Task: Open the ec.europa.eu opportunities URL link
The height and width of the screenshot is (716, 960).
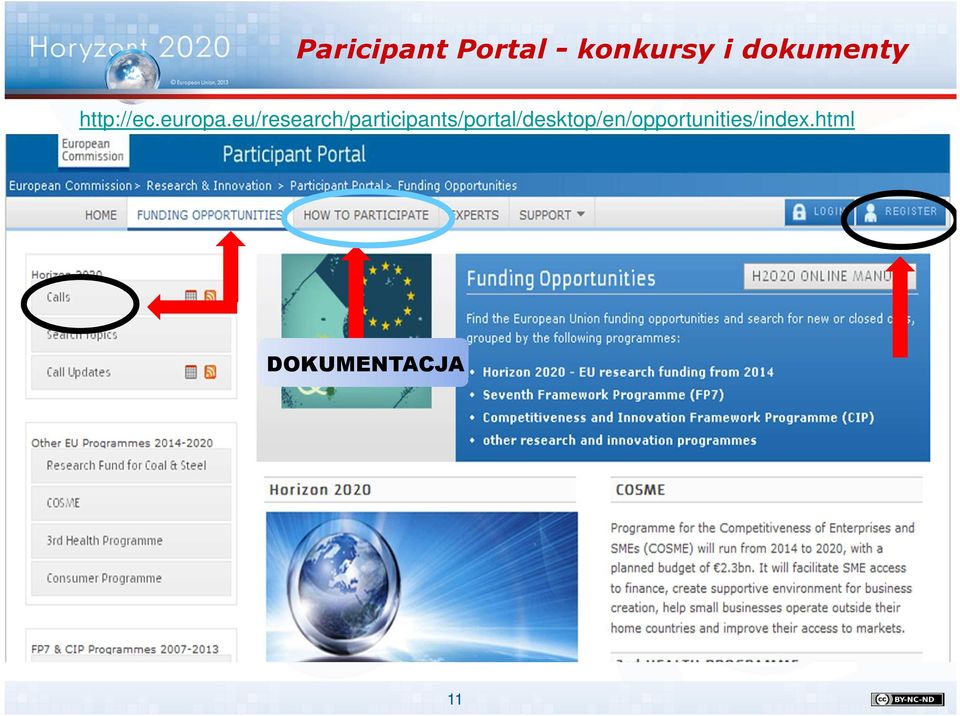Action: (x=467, y=119)
